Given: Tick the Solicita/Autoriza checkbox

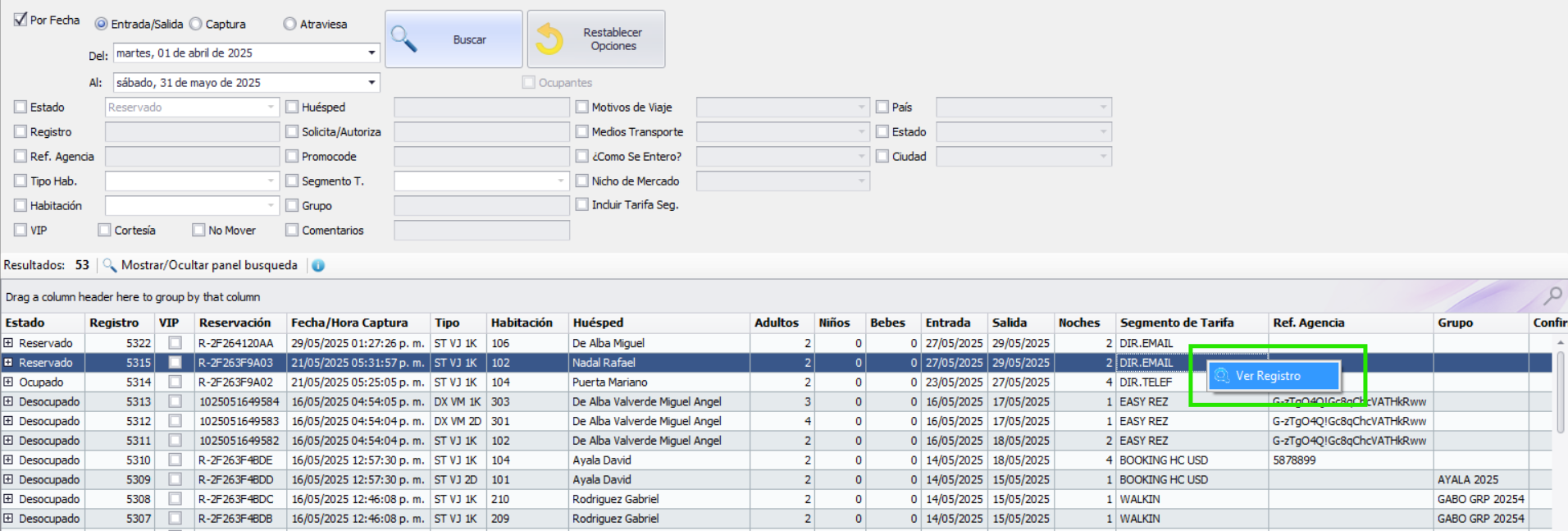Looking at the screenshot, I should pos(292,131).
